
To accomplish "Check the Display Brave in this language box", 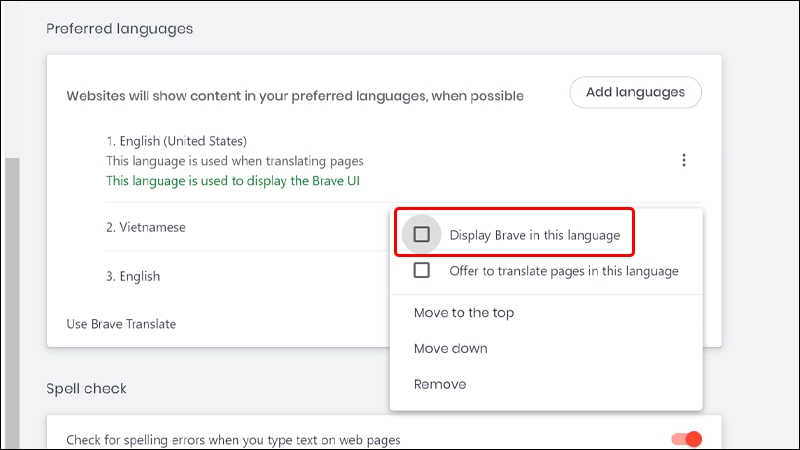I will pyautogui.click(x=422, y=235).
